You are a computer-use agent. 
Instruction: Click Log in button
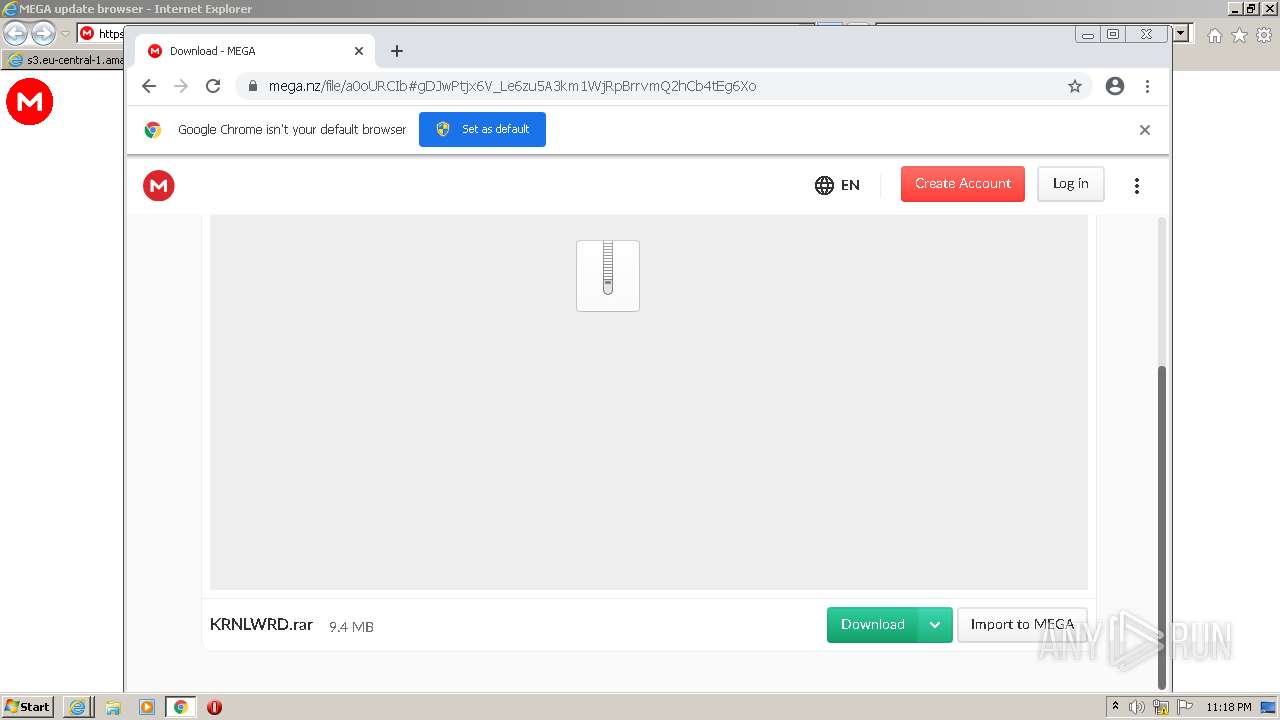pos(1070,184)
